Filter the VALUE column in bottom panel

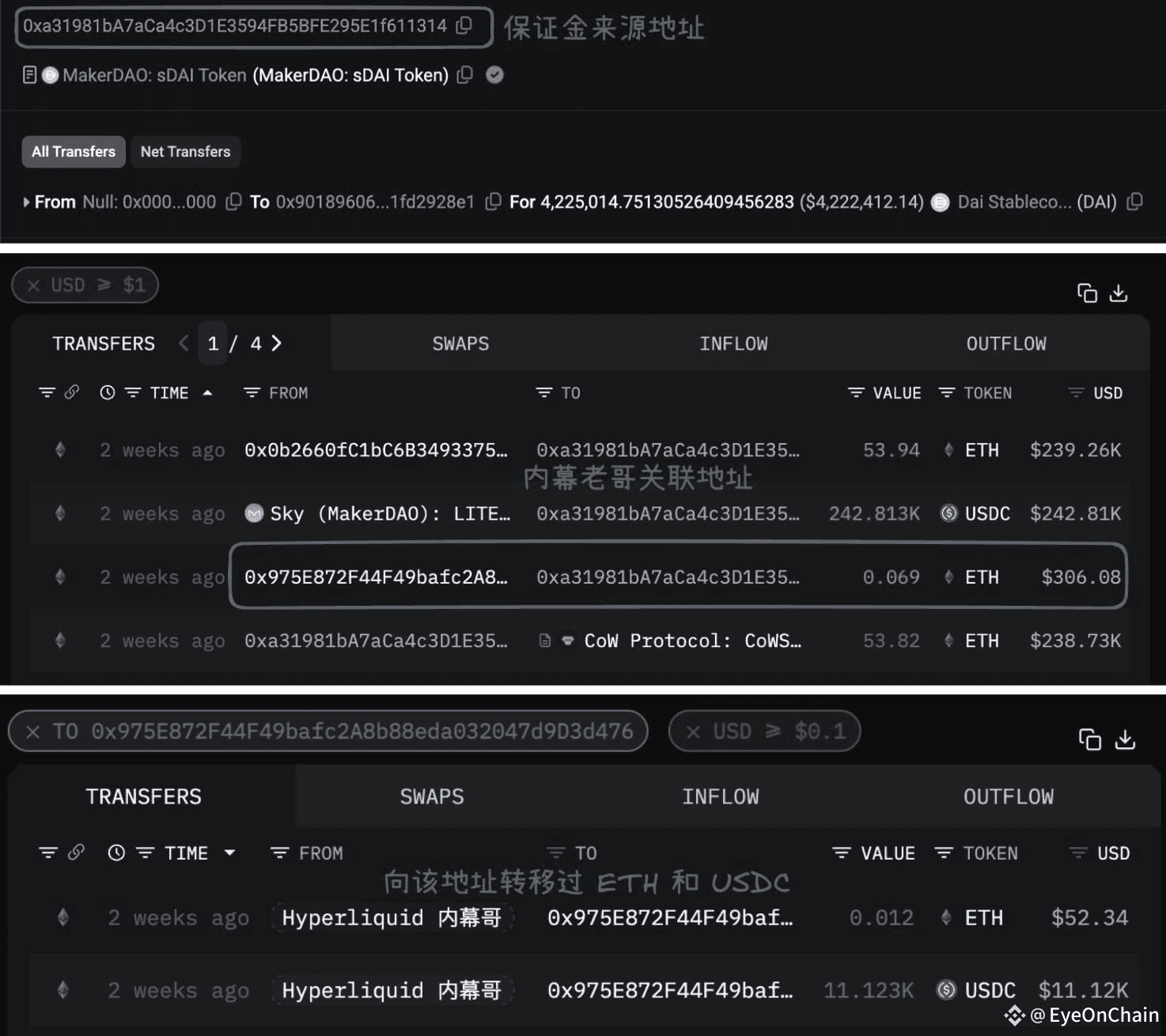841,853
